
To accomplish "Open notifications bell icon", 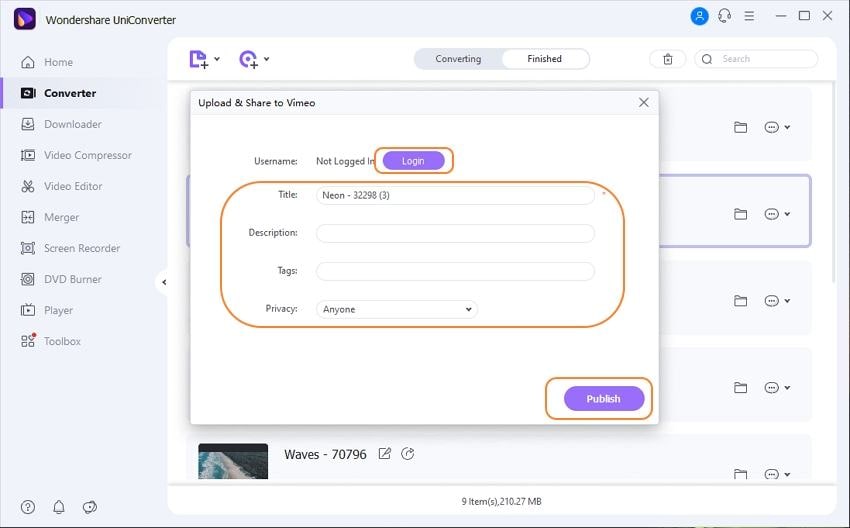I will (59, 507).
